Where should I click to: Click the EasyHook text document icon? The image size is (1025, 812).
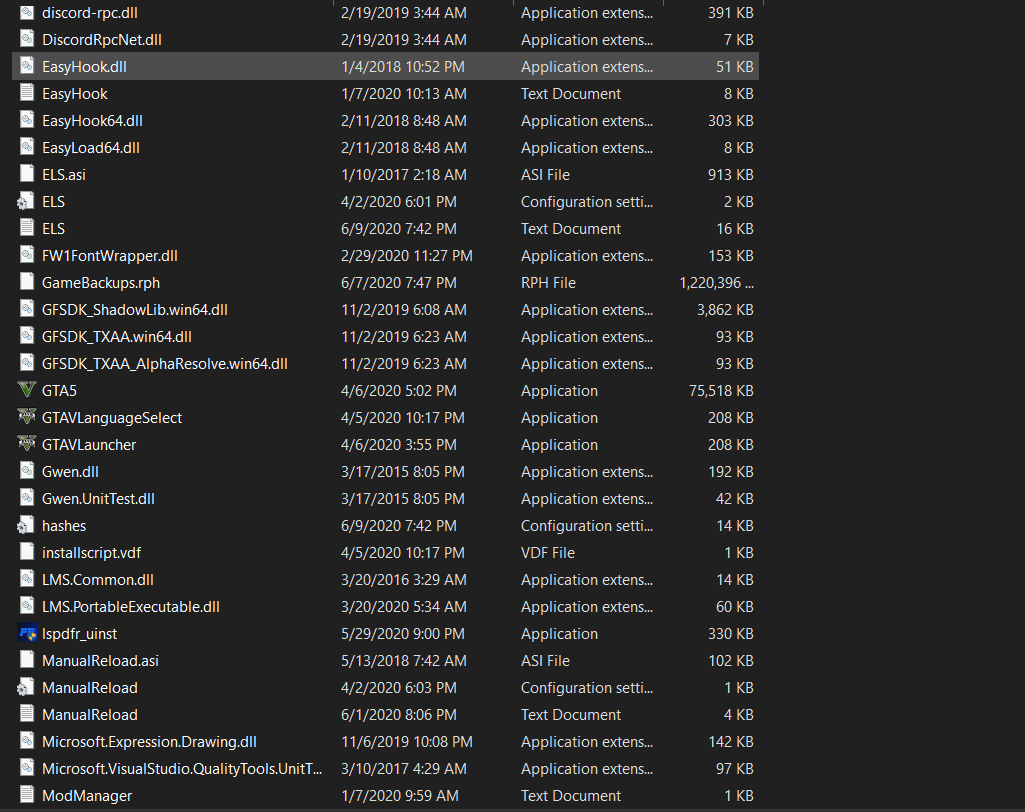27,93
